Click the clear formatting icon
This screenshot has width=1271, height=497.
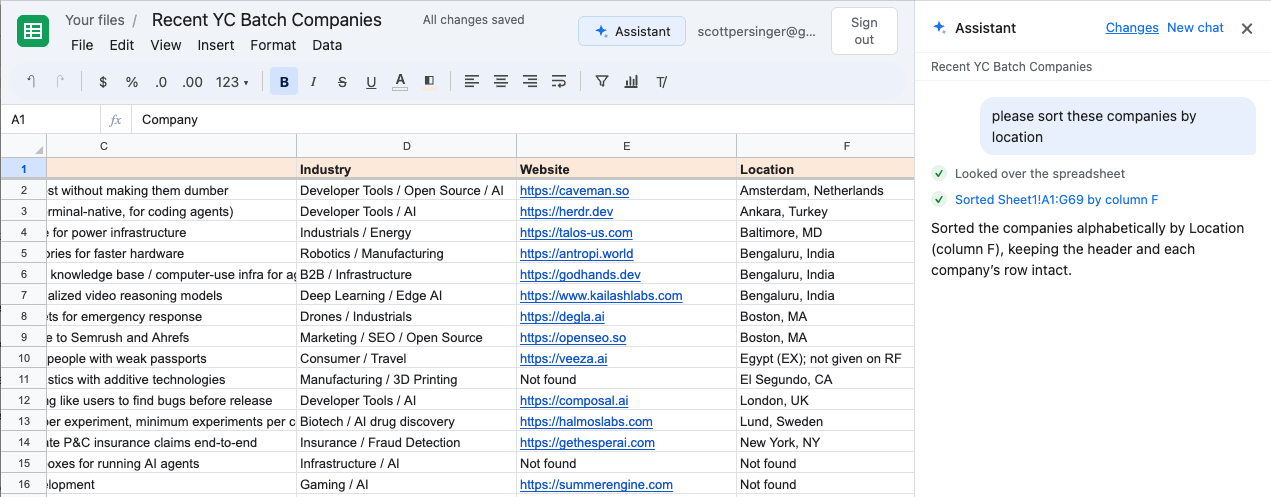(x=661, y=82)
